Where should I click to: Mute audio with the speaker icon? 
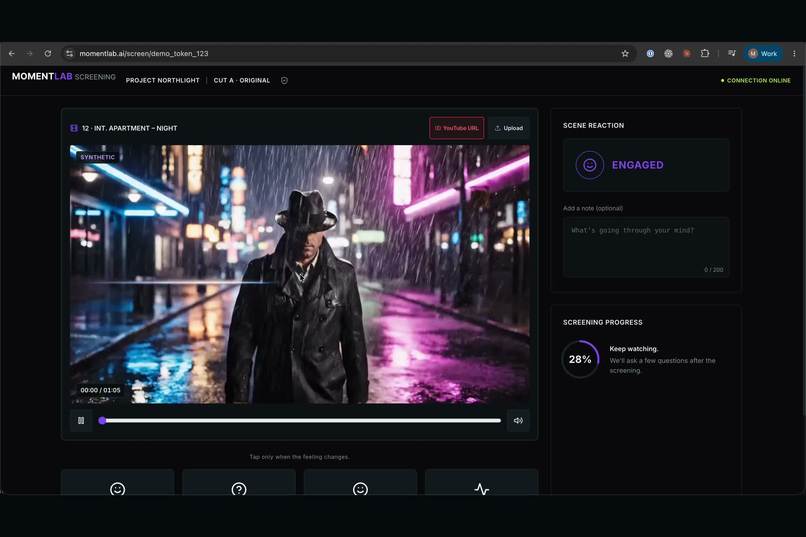click(x=518, y=420)
